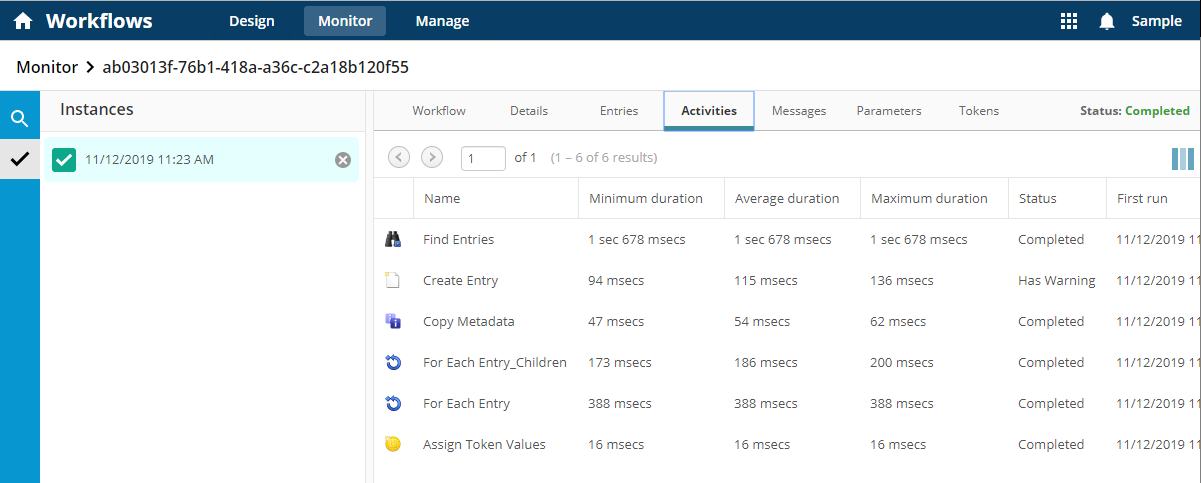
Task: Go to the previous results page
Action: tap(398, 157)
